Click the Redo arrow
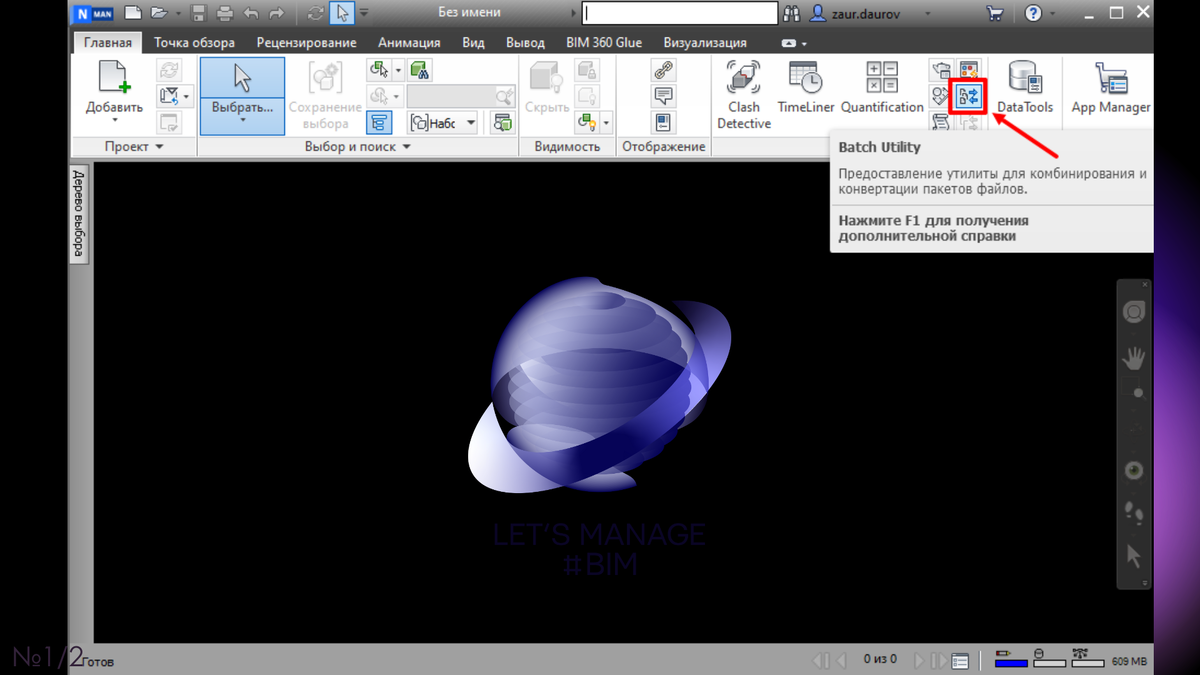Viewport: 1200px width, 675px height. (x=276, y=13)
